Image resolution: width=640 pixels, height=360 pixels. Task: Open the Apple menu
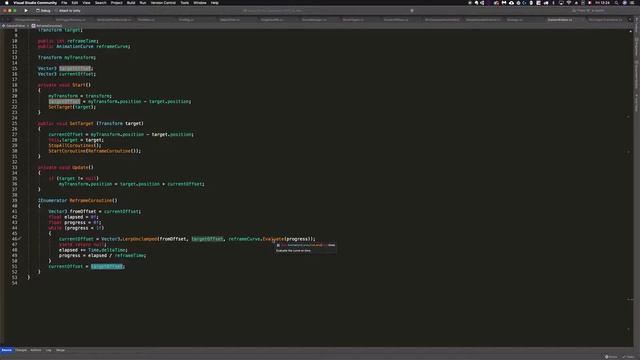tap(7, 2)
